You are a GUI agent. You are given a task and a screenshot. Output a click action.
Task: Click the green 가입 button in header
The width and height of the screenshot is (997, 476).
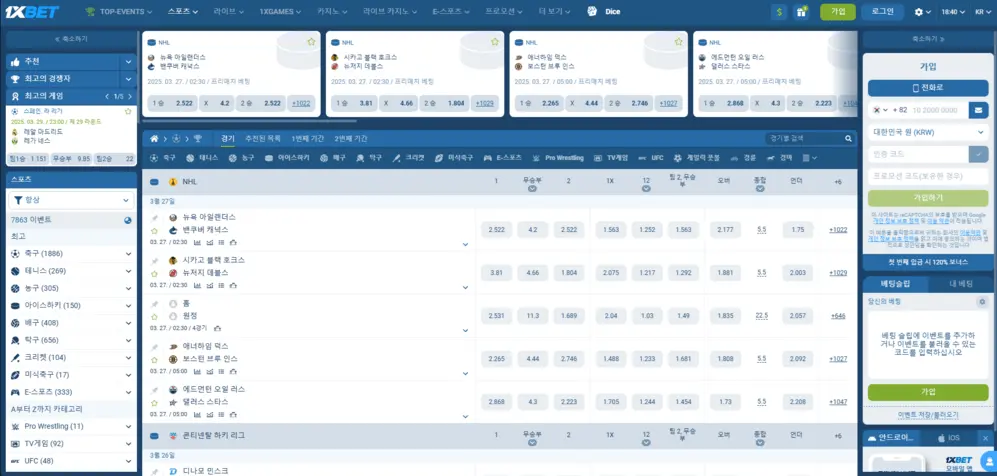(838, 11)
